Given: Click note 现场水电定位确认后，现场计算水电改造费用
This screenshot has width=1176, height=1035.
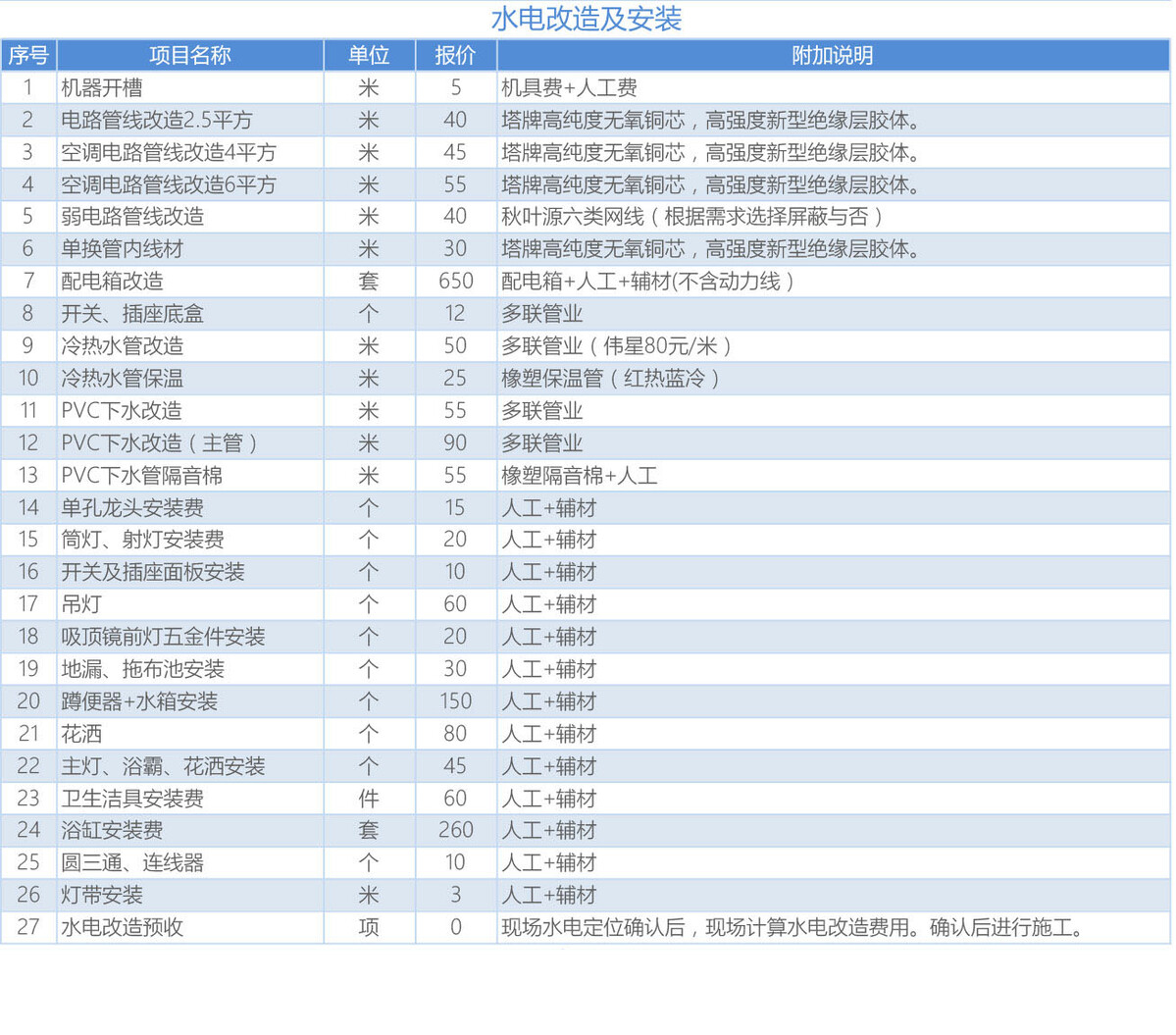Looking at the screenshot, I should click(x=705, y=928).
